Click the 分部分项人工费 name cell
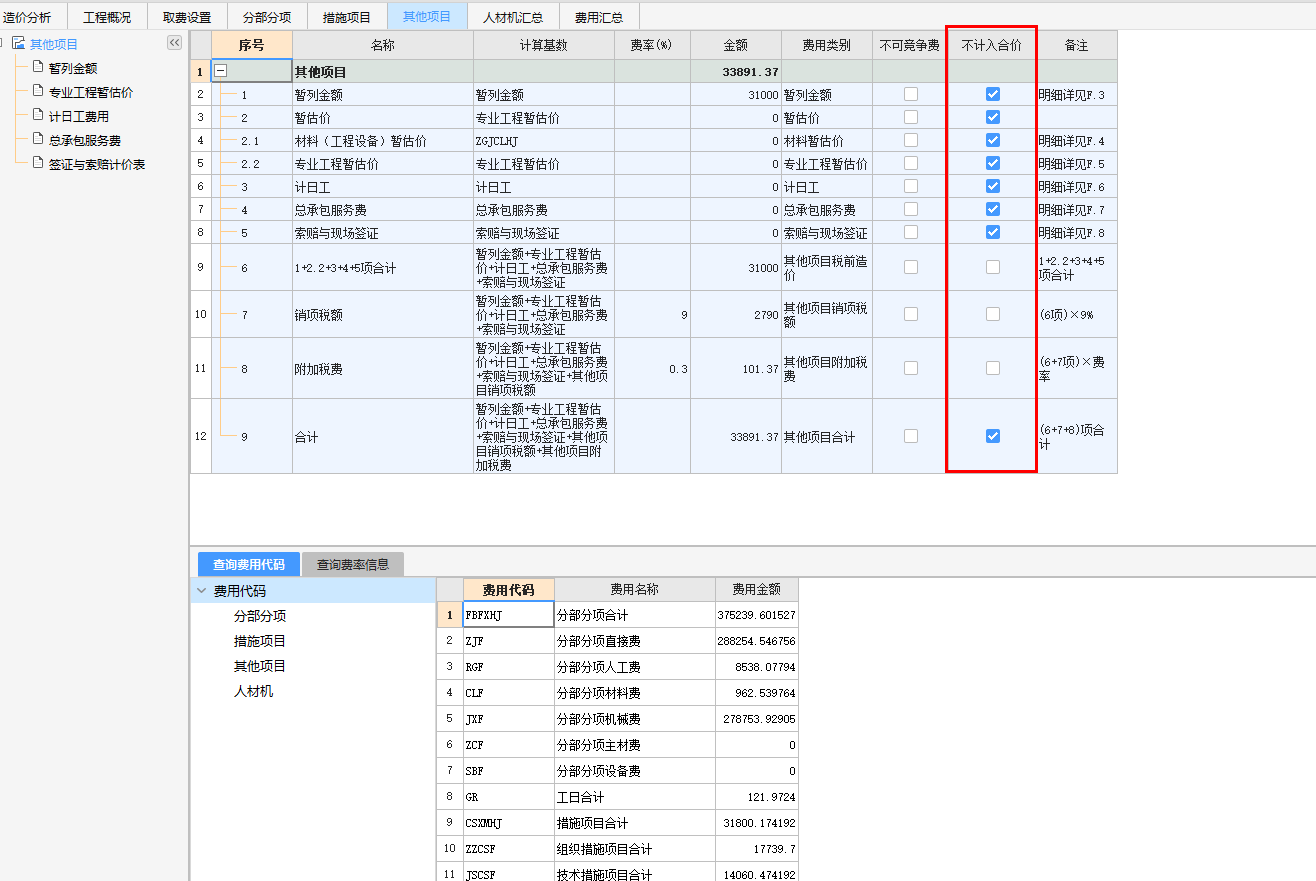The height and width of the screenshot is (881, 1316). 635,667
